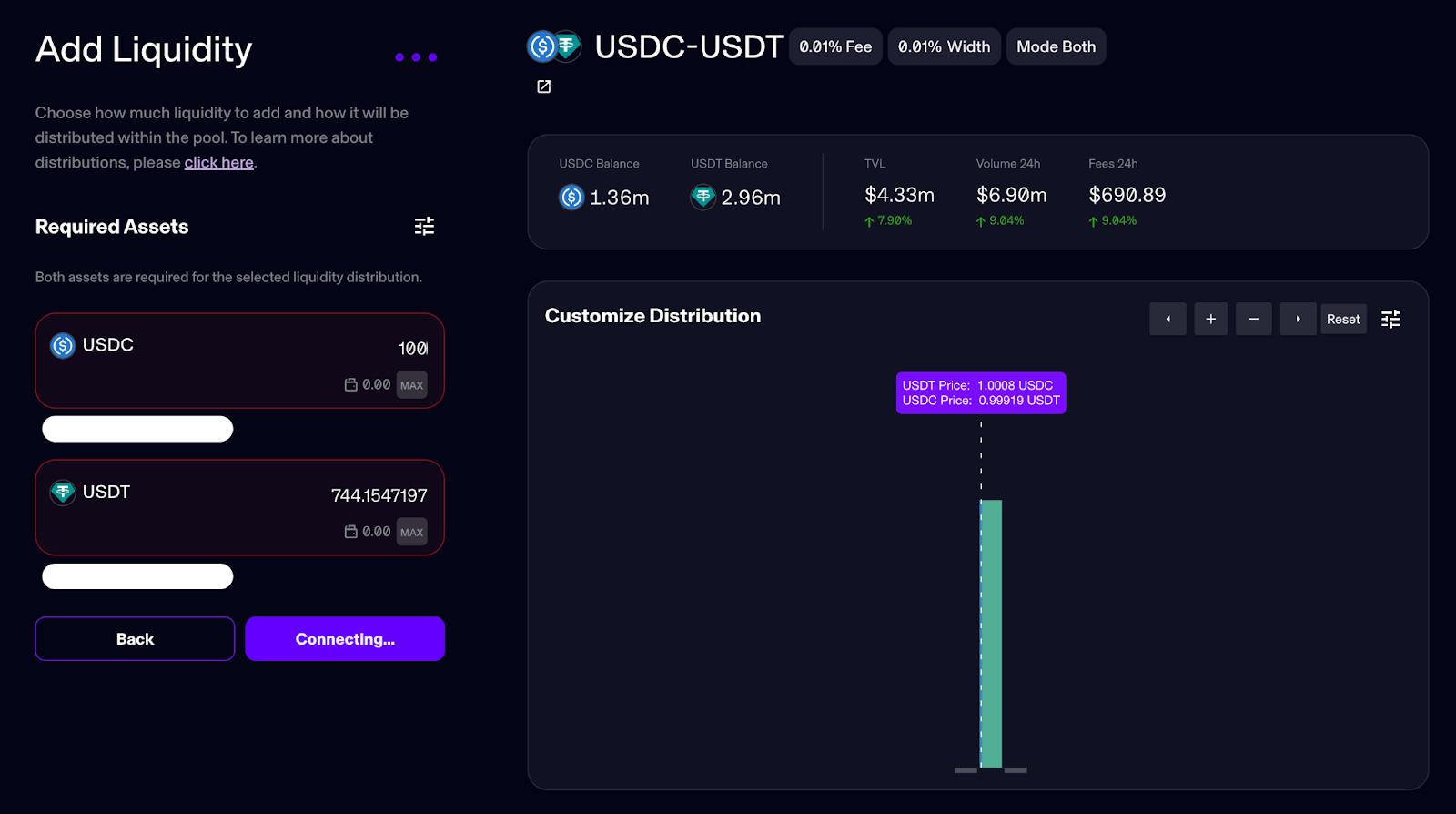Click the USDC-USDT pair token icon
Viewport: 1456px width, 814px height.
coord(554,46)
